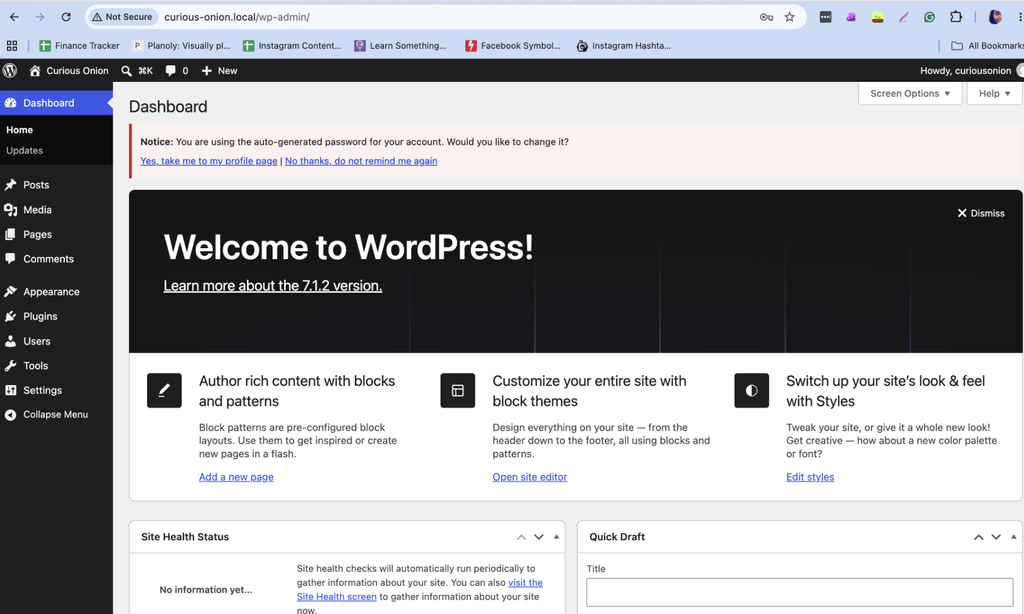Click the Settings sliders icon

tap(10, 390)
